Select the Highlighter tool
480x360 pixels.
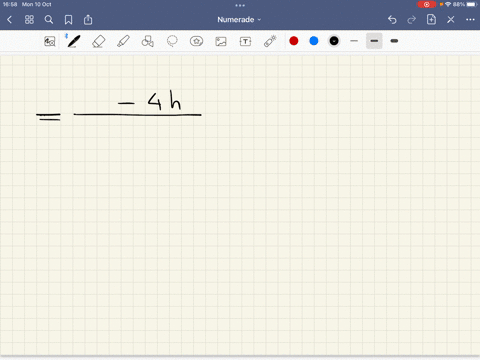[123, 41]
